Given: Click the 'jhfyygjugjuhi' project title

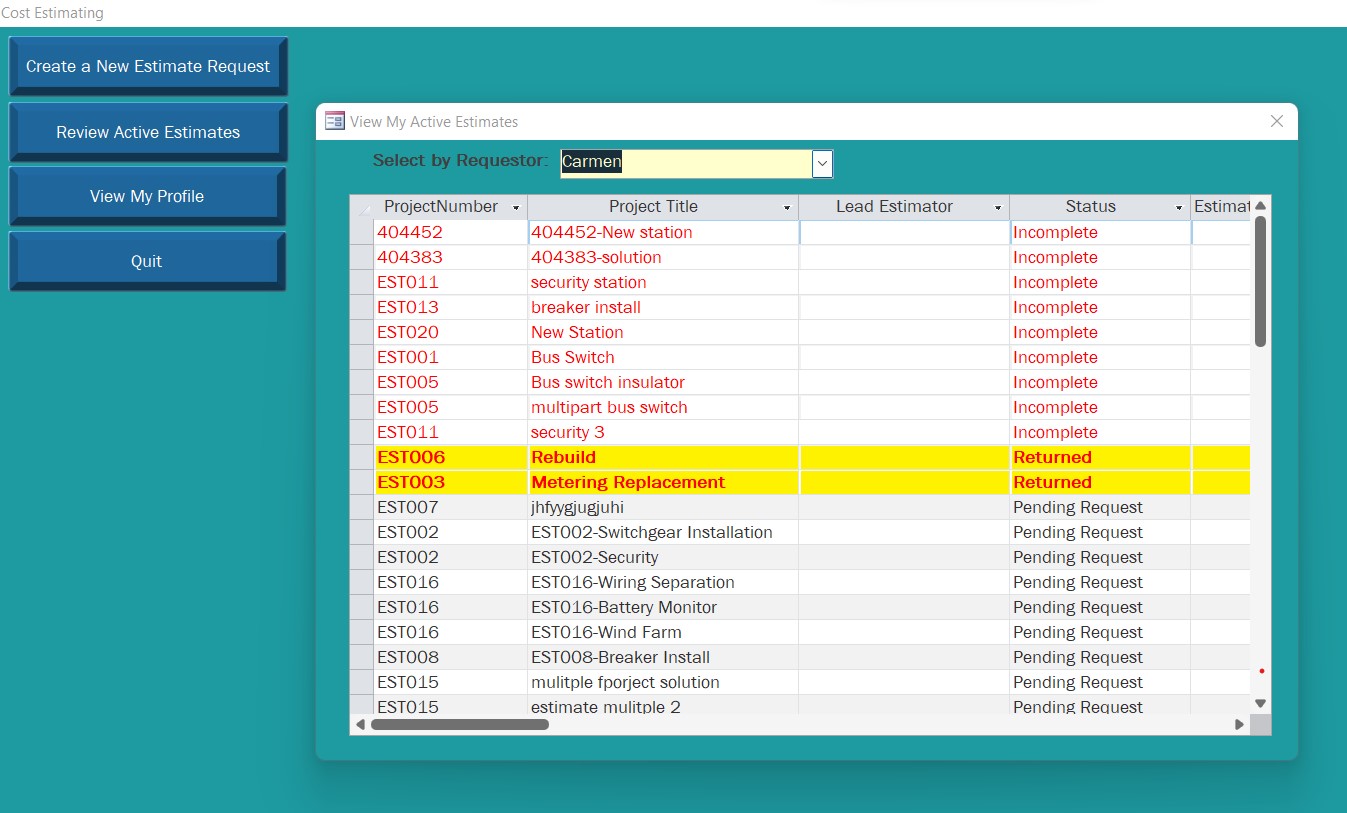Looking at the screenshot, I should tap(577, 507).
